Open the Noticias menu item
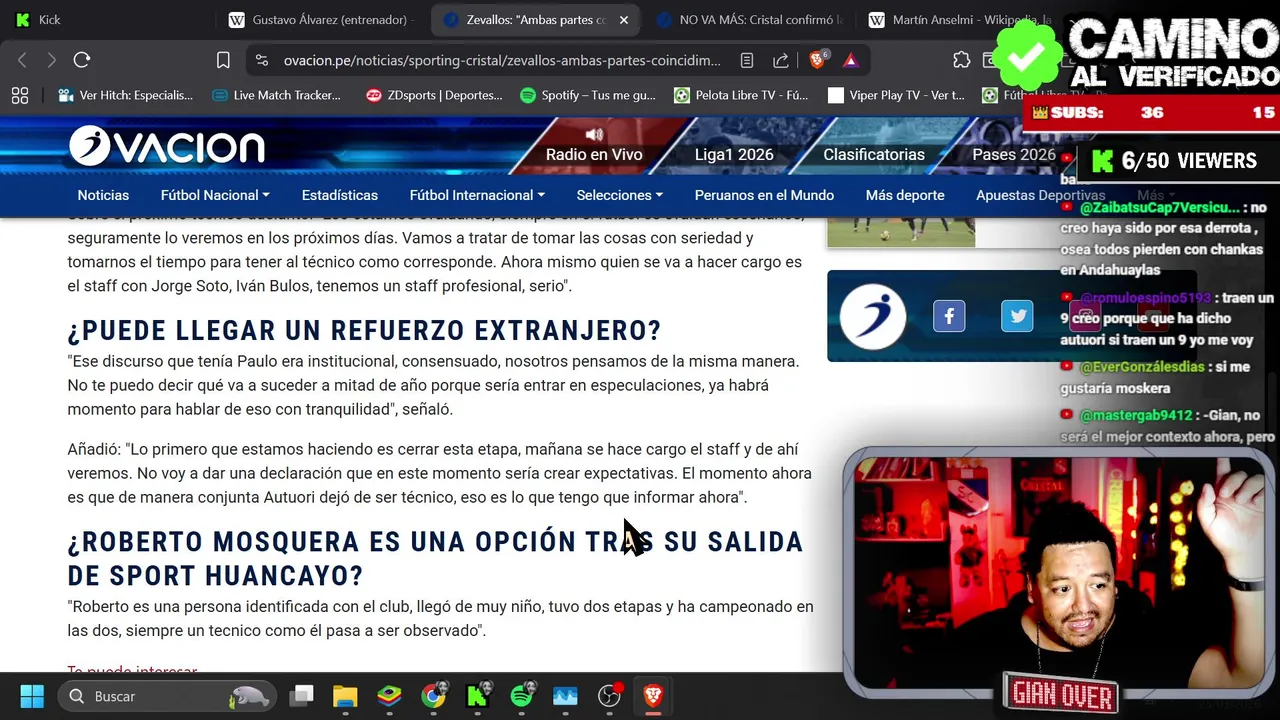 [103, 195]
